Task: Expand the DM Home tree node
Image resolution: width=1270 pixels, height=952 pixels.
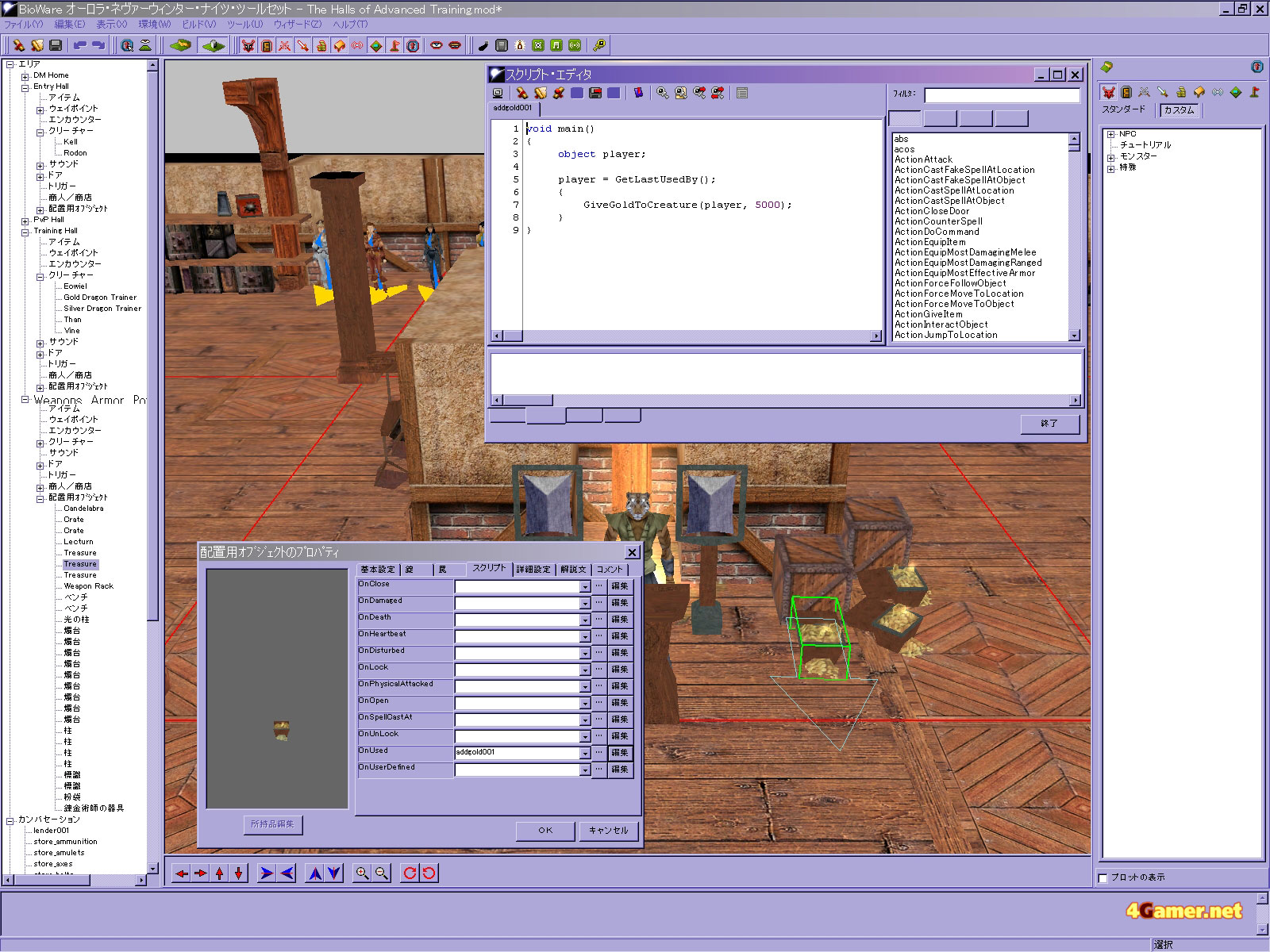Action: tap(25, 76)
